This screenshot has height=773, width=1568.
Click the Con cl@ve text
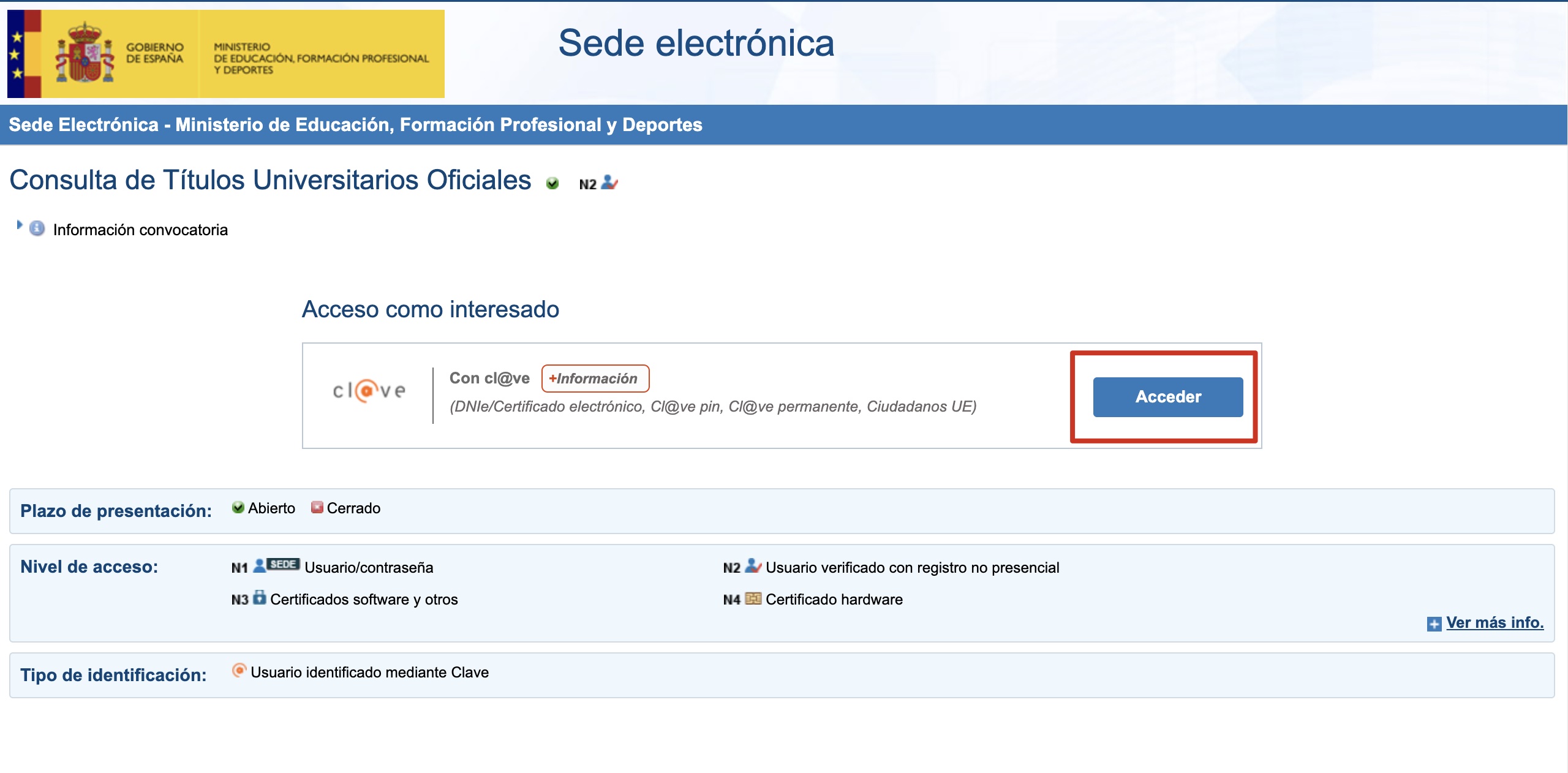click(x=489, y=379)
